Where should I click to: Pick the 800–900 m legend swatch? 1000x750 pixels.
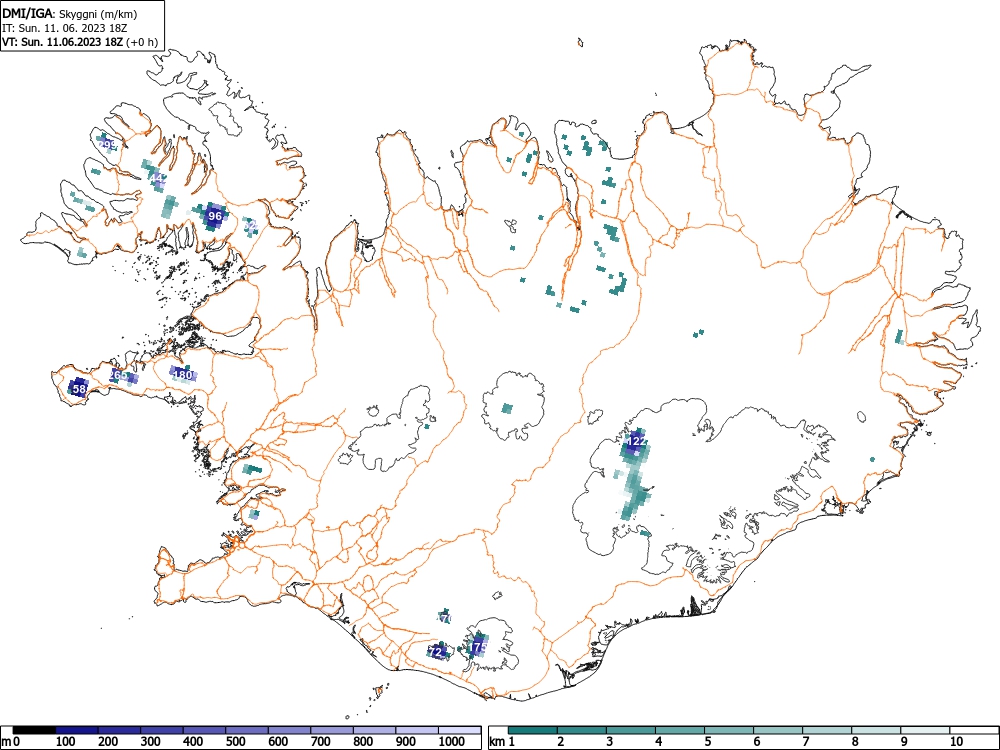tap(375, 730)
